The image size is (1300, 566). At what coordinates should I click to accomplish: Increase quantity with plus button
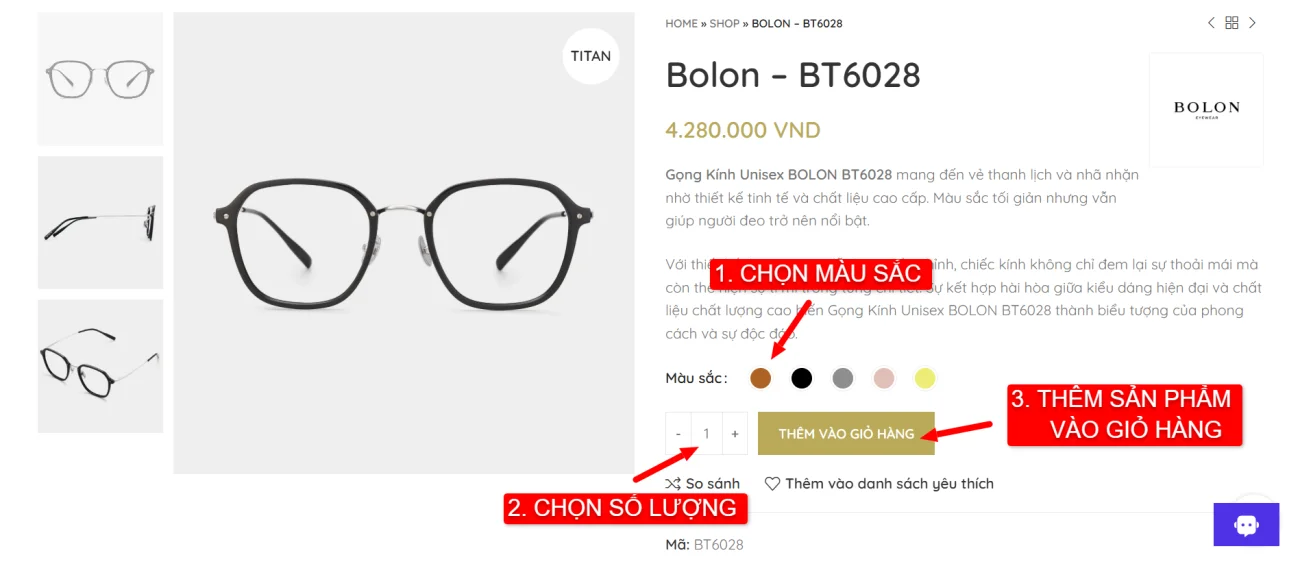point(735,433)
